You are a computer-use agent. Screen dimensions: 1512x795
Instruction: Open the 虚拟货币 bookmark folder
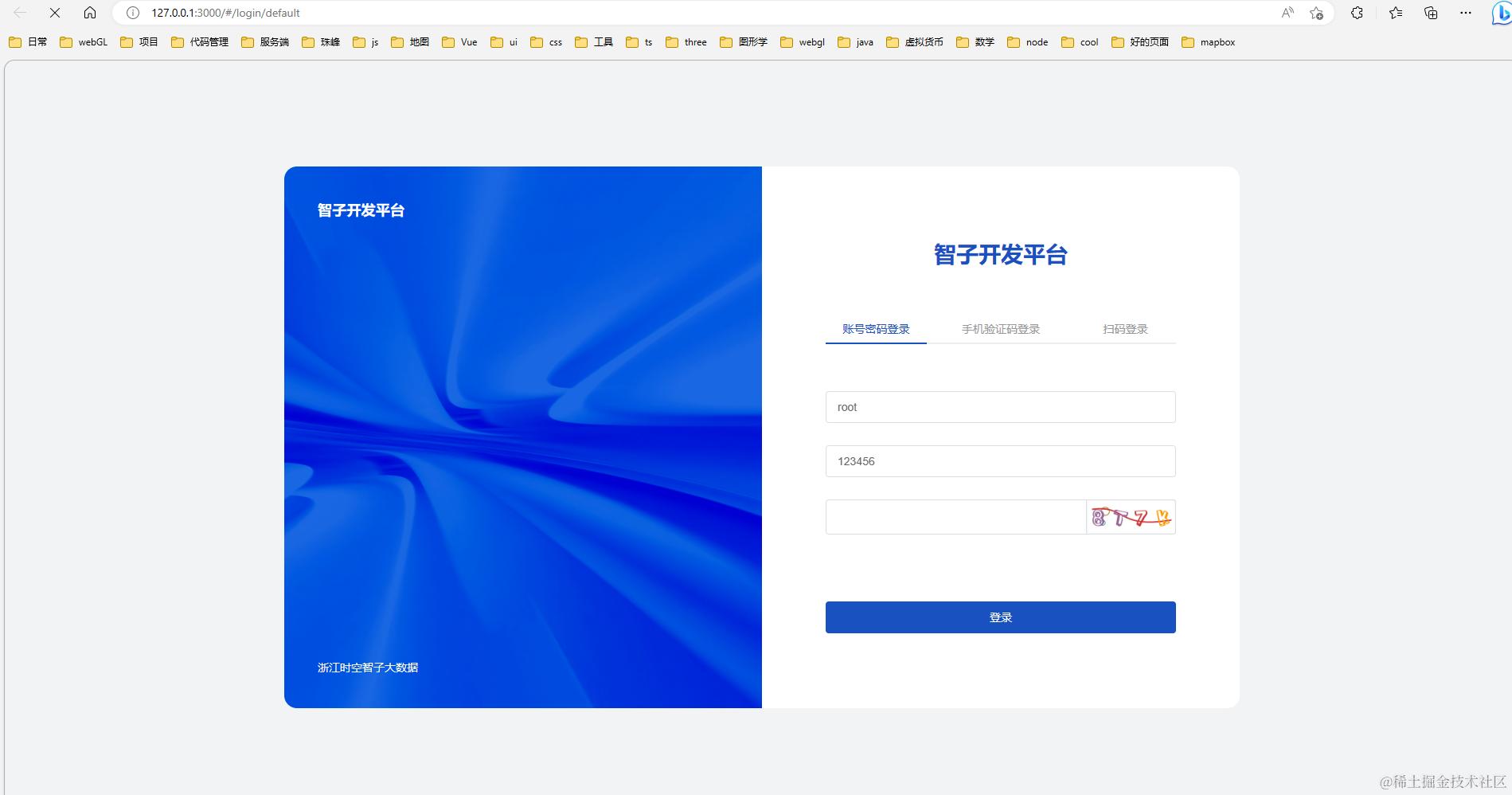(915, 42)
